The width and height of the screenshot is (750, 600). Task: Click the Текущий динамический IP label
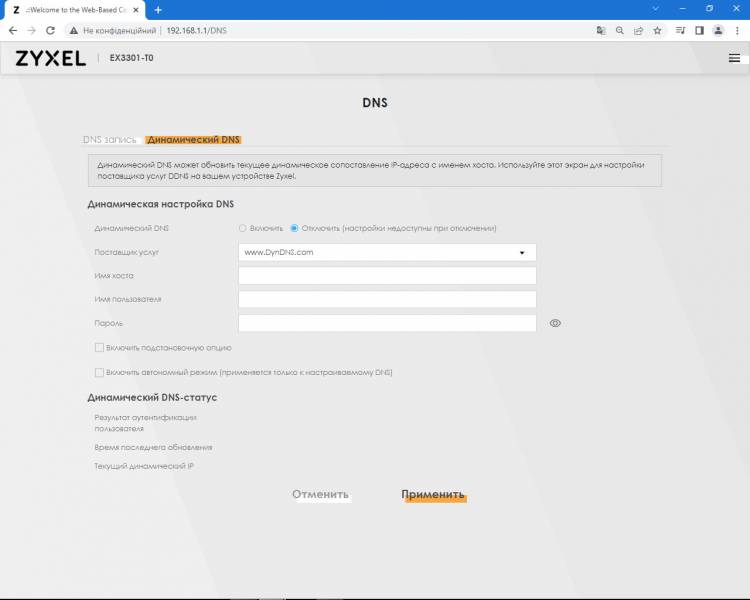tap(144, 466)
